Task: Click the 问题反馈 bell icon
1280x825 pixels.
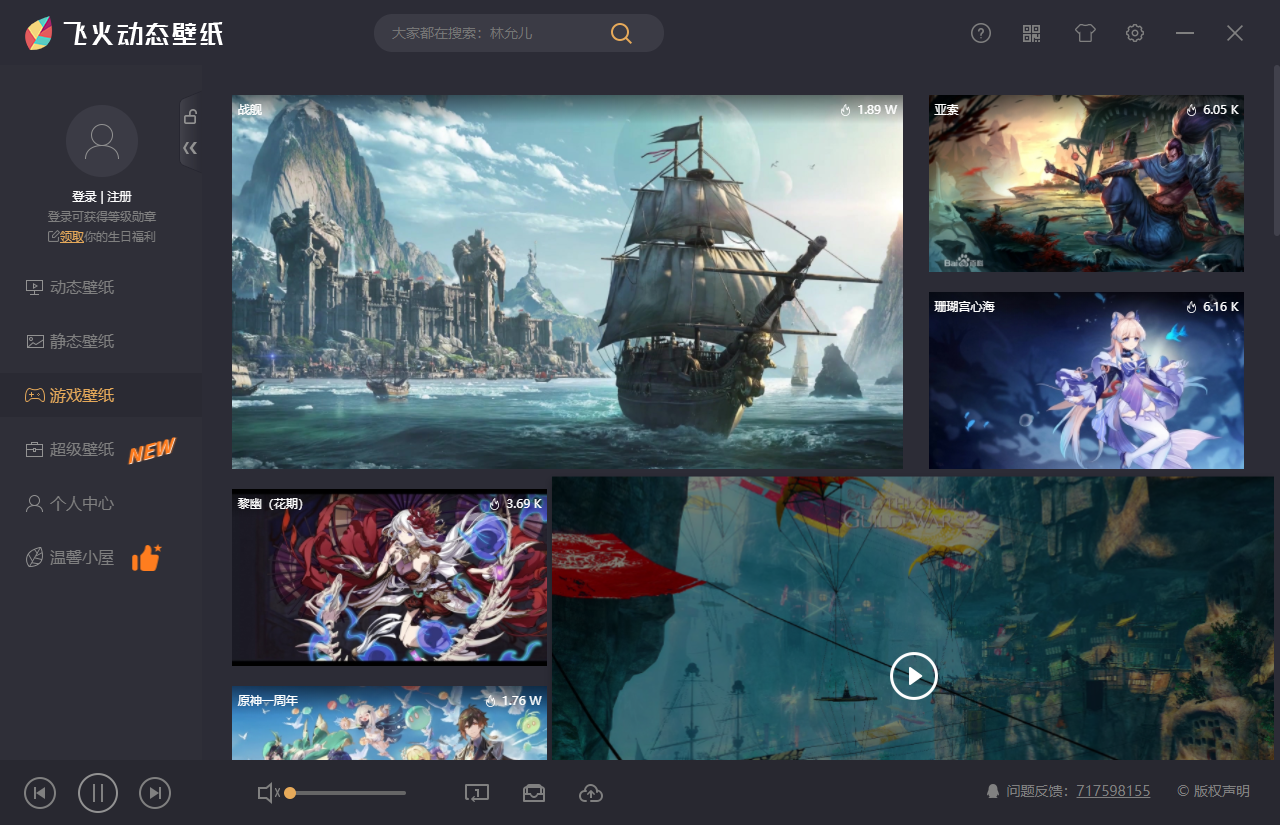Action: [x=993, y=791]
